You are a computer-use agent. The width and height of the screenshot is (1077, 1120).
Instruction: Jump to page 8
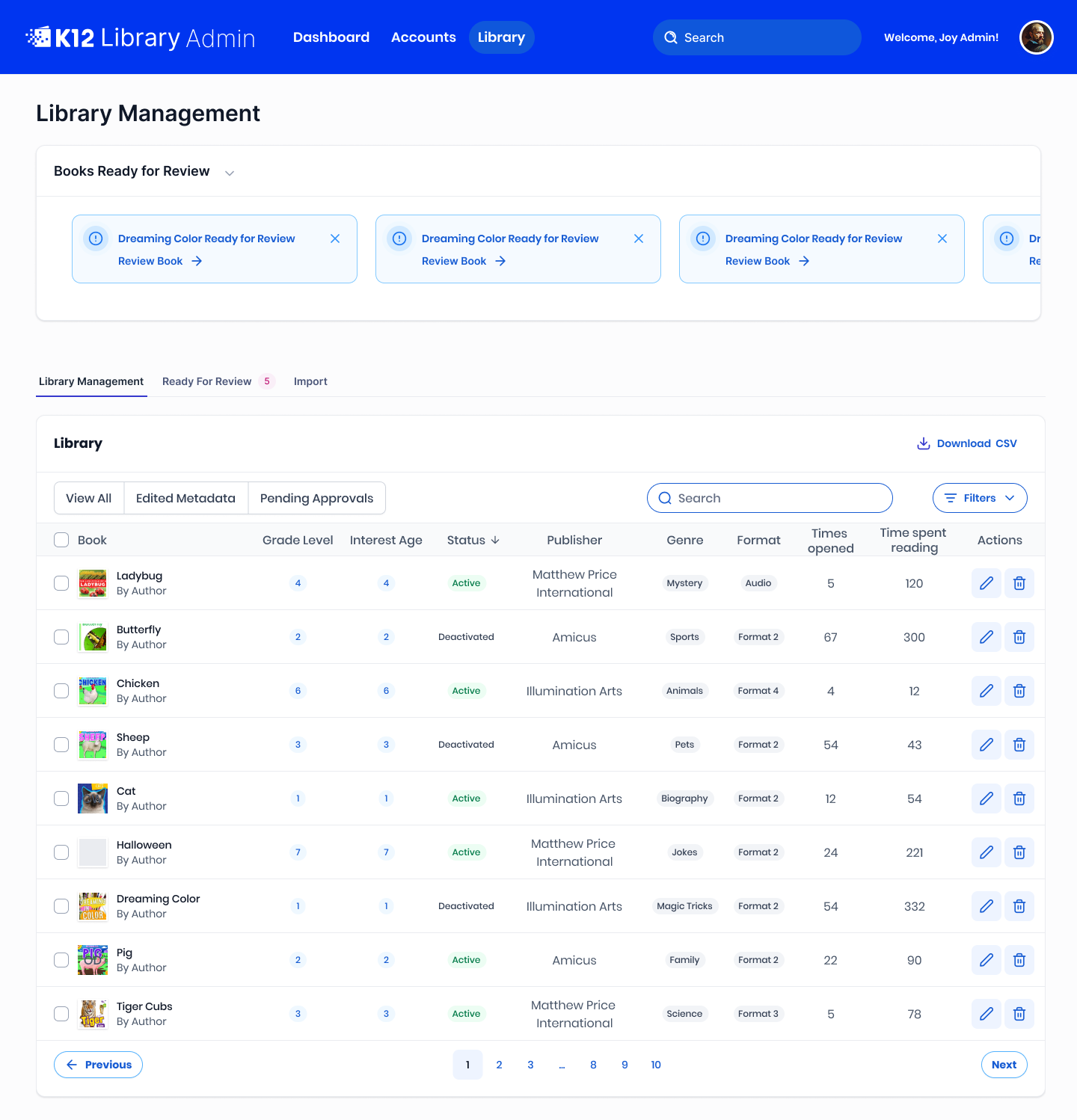(x=593, y=1065)
